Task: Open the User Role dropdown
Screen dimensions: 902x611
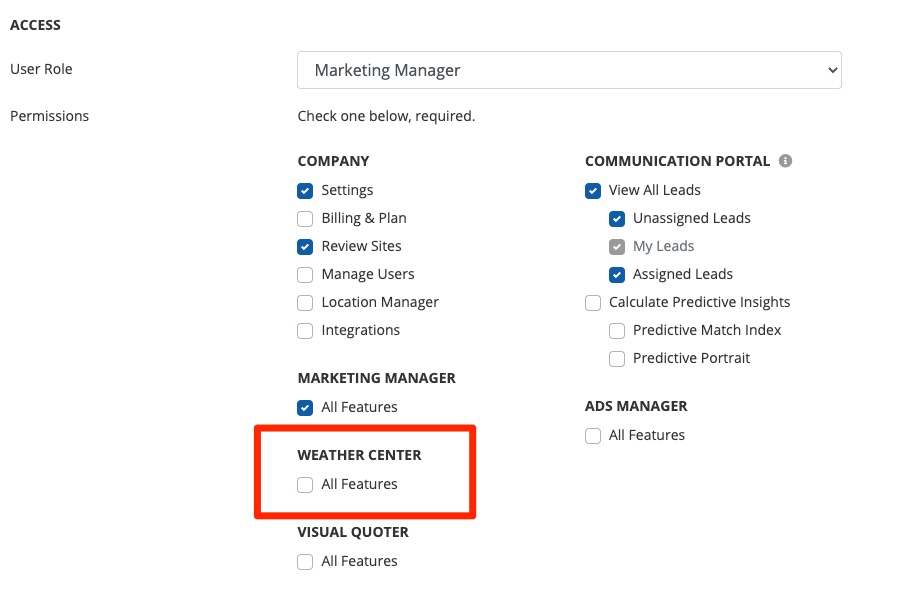Action: click(x=568, y=70)
